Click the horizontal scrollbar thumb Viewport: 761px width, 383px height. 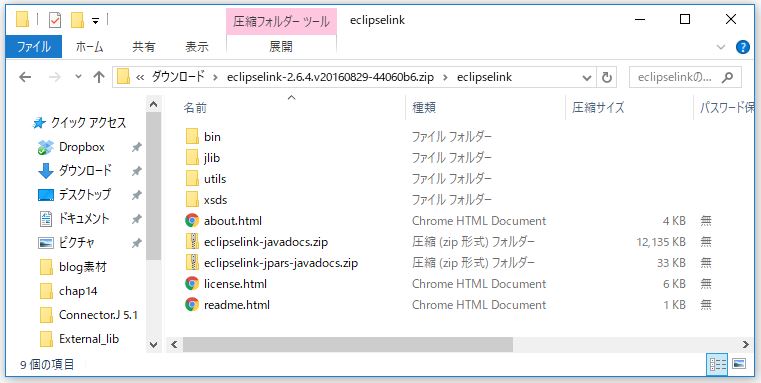pyautogui.click(x=347, y=345)
